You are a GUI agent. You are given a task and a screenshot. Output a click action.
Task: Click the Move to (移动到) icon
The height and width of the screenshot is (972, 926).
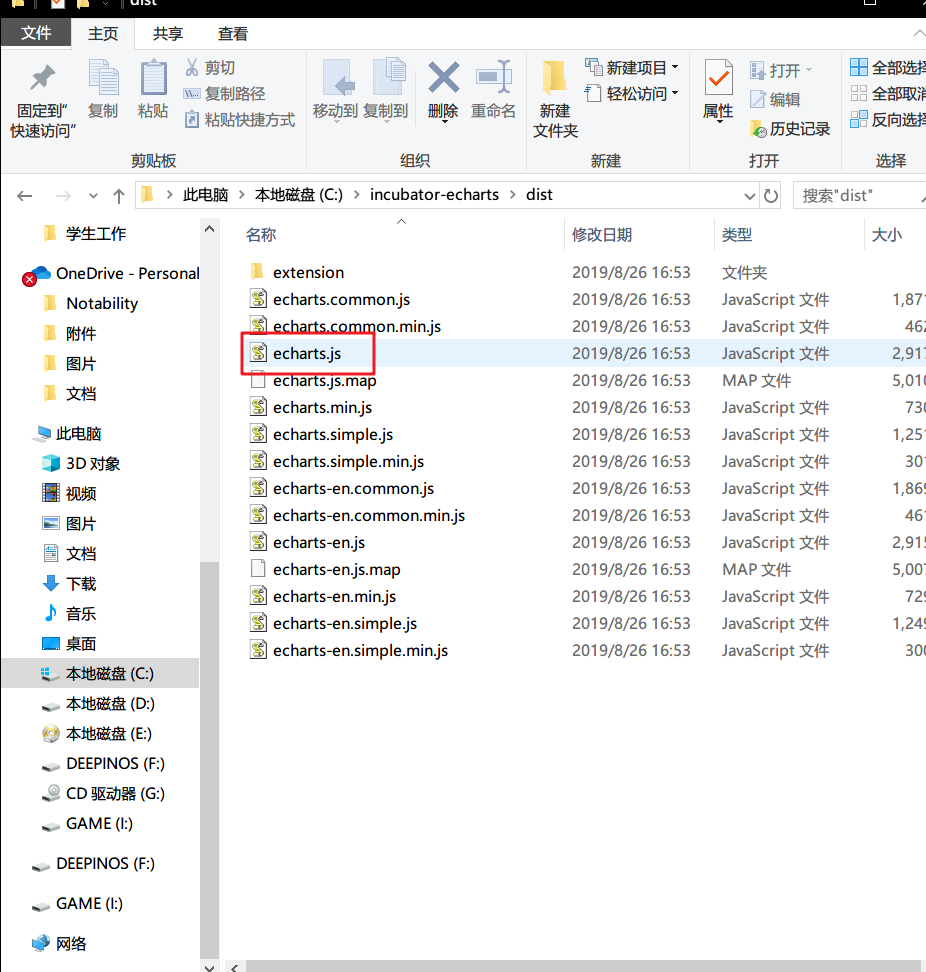[x=338, y=77]
